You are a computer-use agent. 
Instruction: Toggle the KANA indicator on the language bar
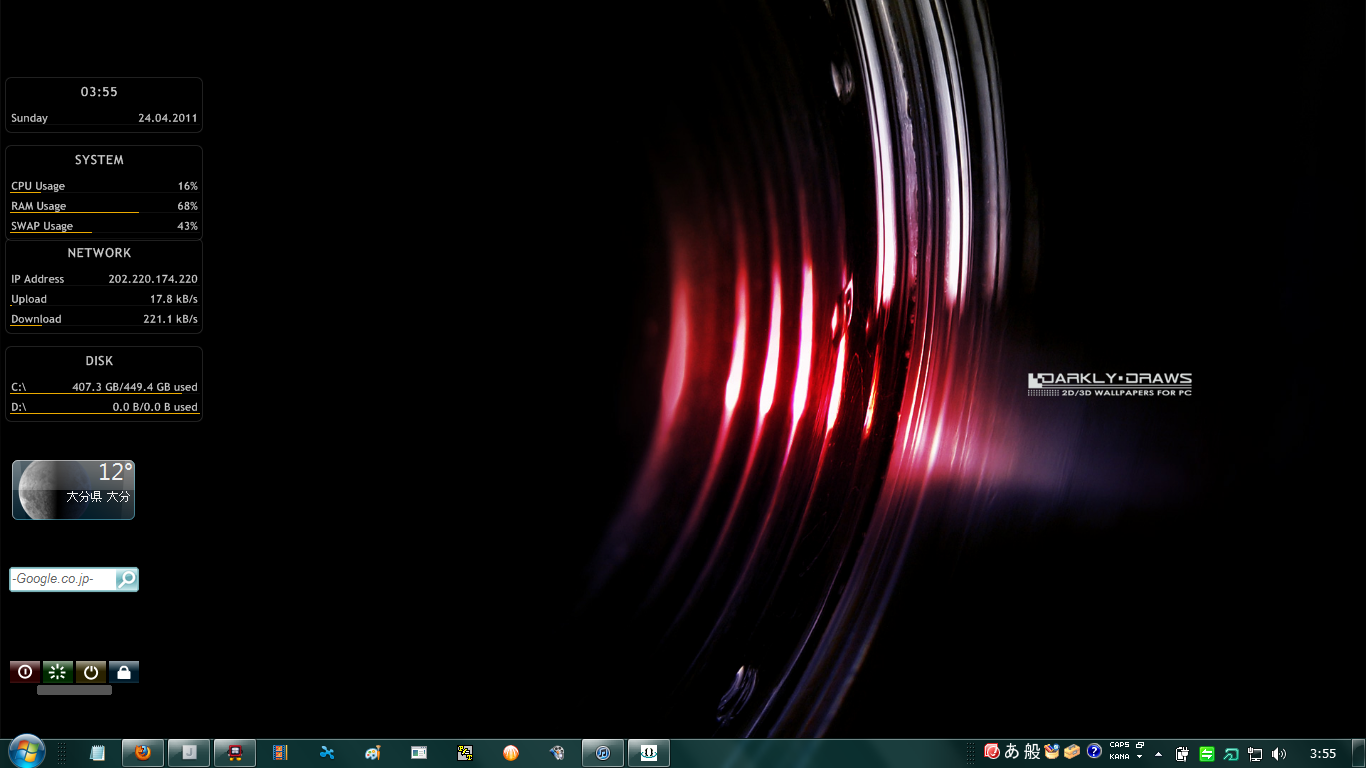coord(1119,757)
